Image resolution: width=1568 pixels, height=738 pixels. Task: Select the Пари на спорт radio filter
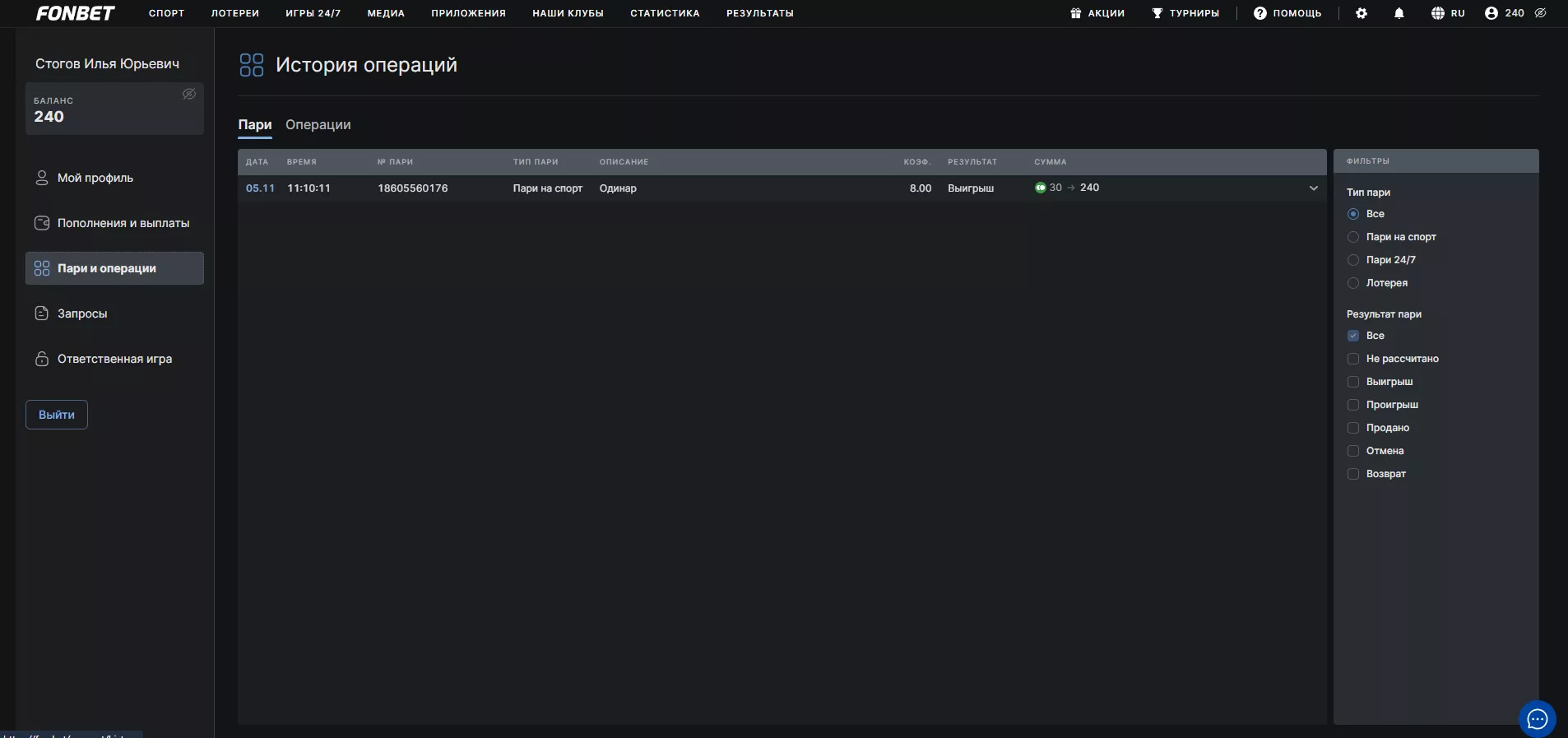pyautogui.click(x=1353, y=237)
